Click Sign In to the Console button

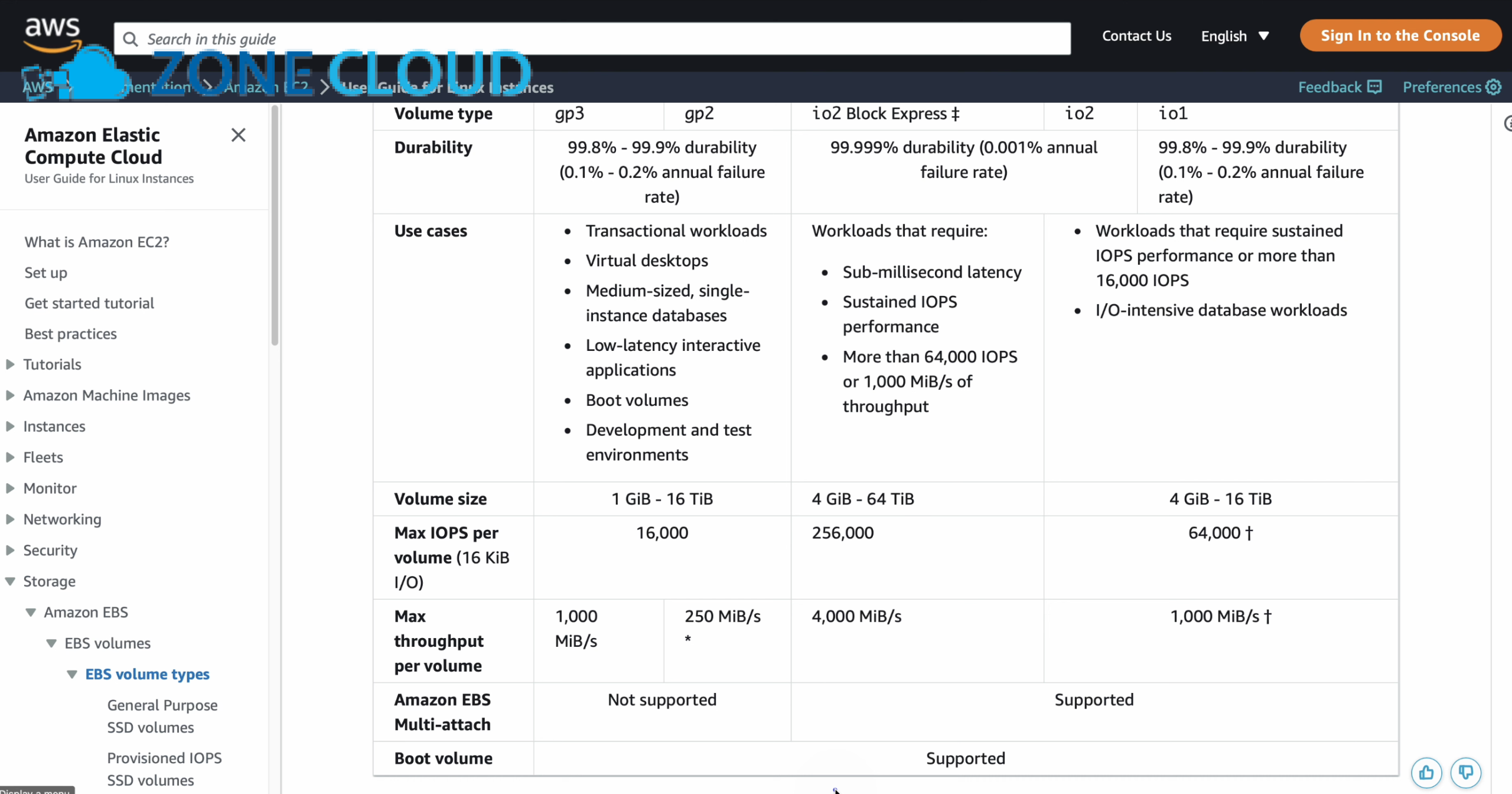pyautogui.click(x=1400, y=35)
